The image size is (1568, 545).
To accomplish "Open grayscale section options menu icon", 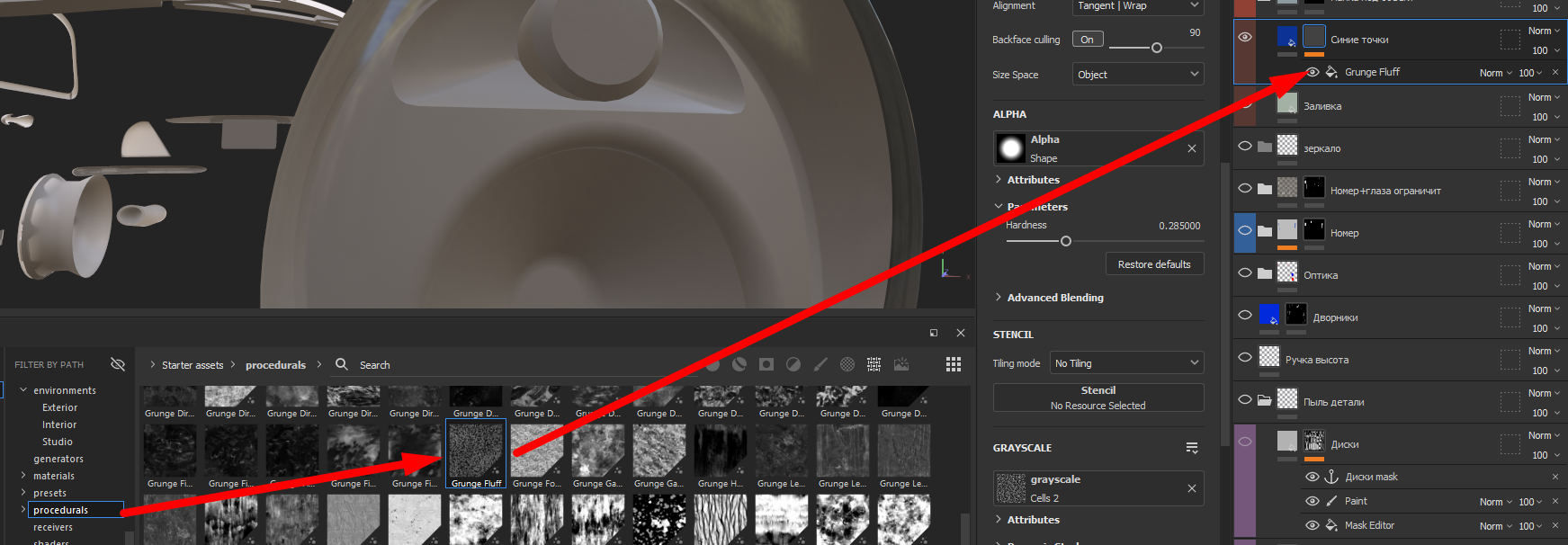I will [x=1192, y=448].
